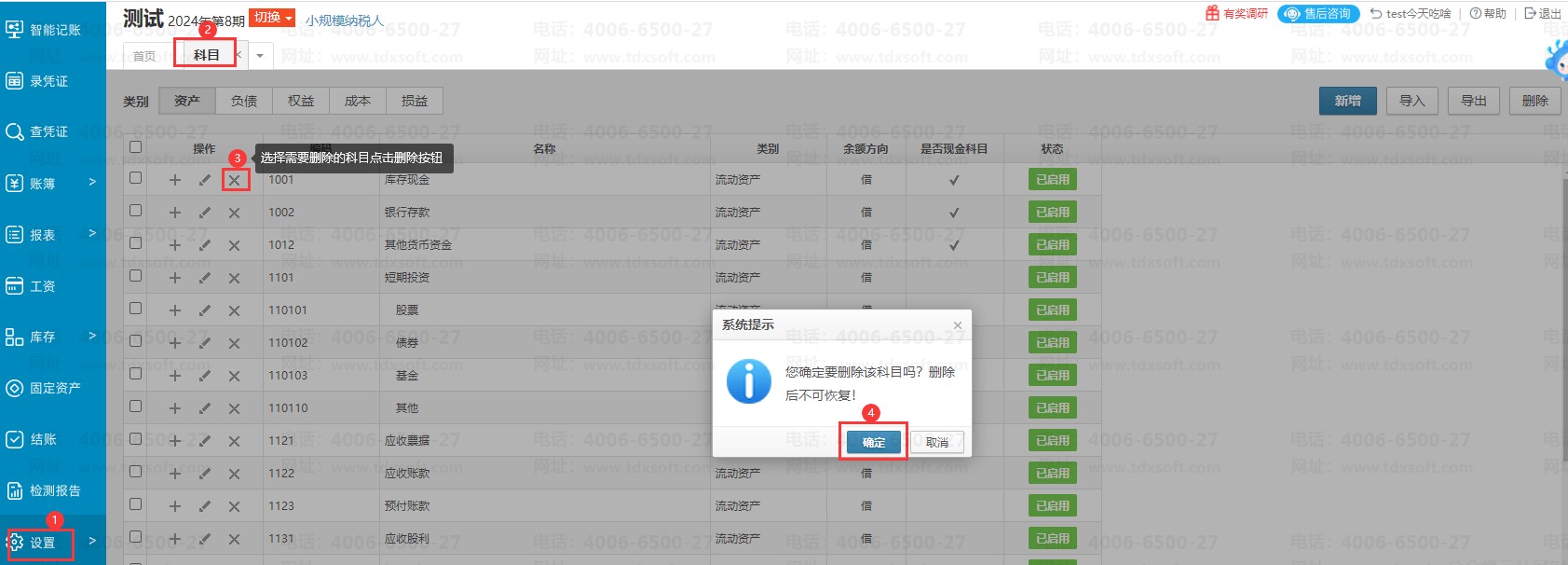This screenshot has width=1568, height=565.
Task: Tick the checkbox for row 1001
Action: tap(136, 178)
